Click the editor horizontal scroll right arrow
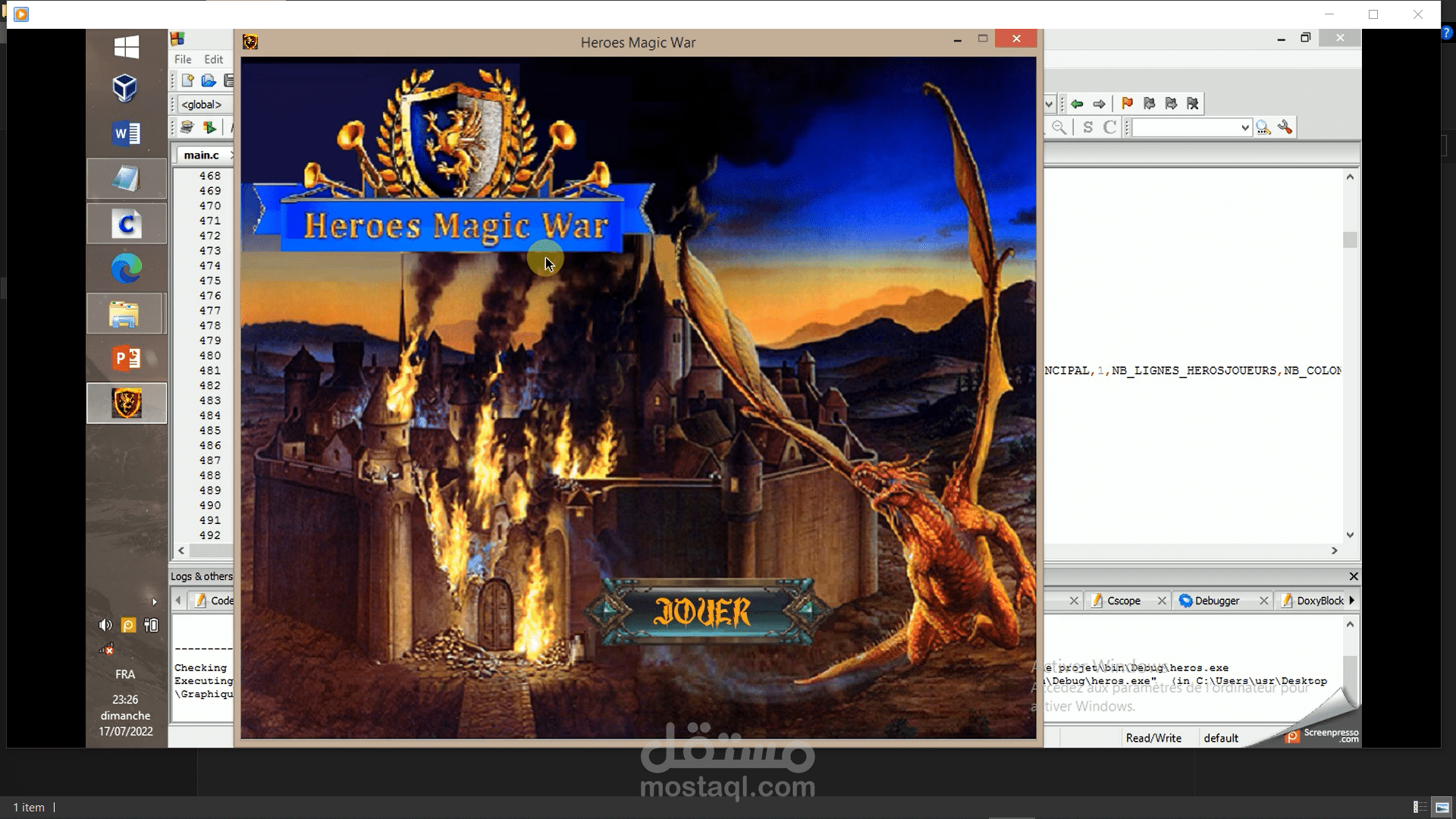This screenshot has width=1456, height=819. coord(1335,551)
